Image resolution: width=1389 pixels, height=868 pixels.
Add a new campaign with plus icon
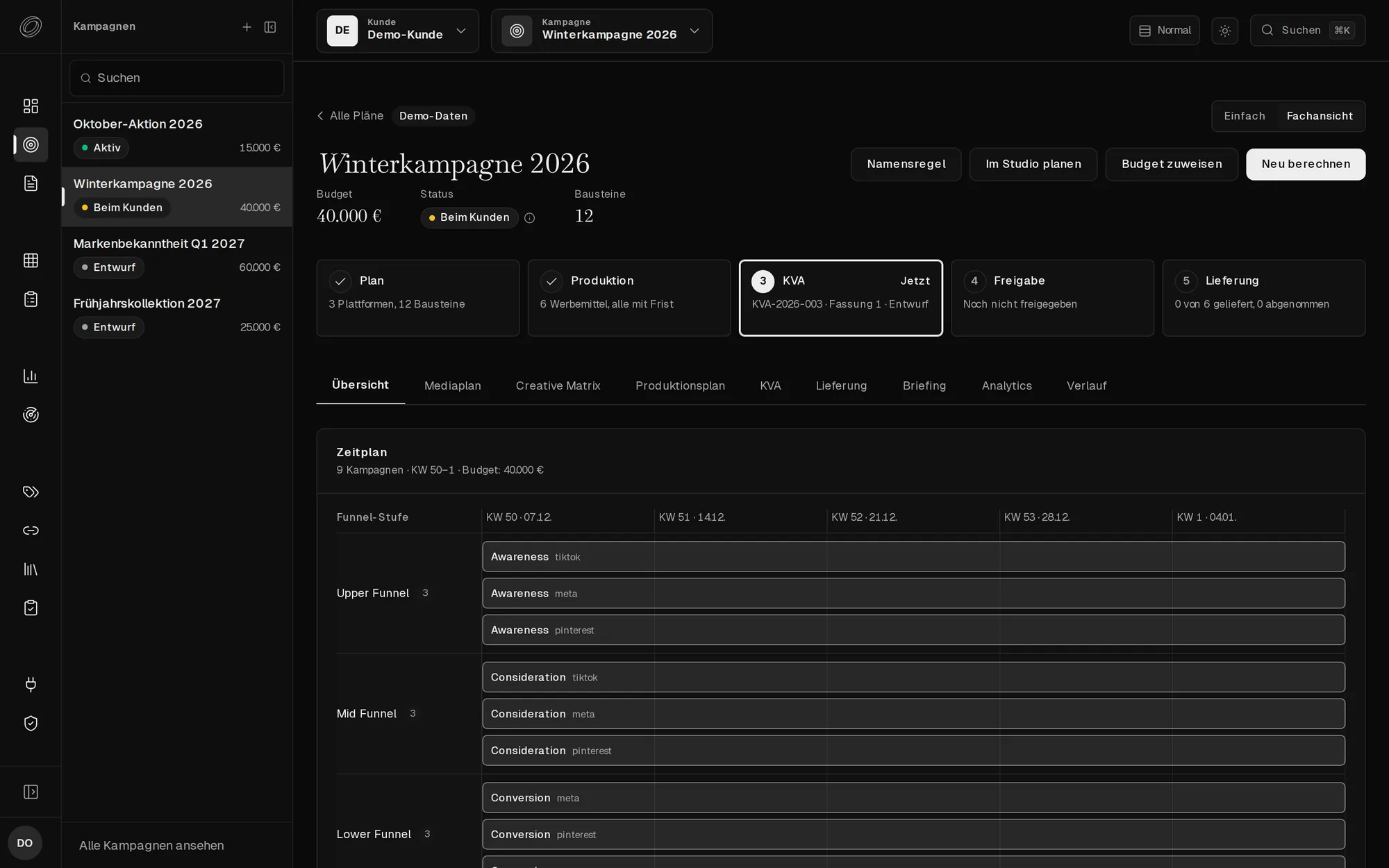click(x=247, y=27)
